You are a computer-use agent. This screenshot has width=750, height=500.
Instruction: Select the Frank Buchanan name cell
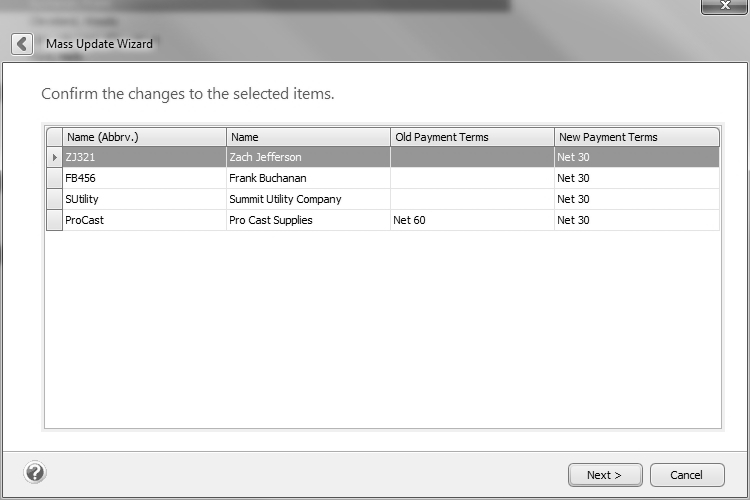pos(308,178)
